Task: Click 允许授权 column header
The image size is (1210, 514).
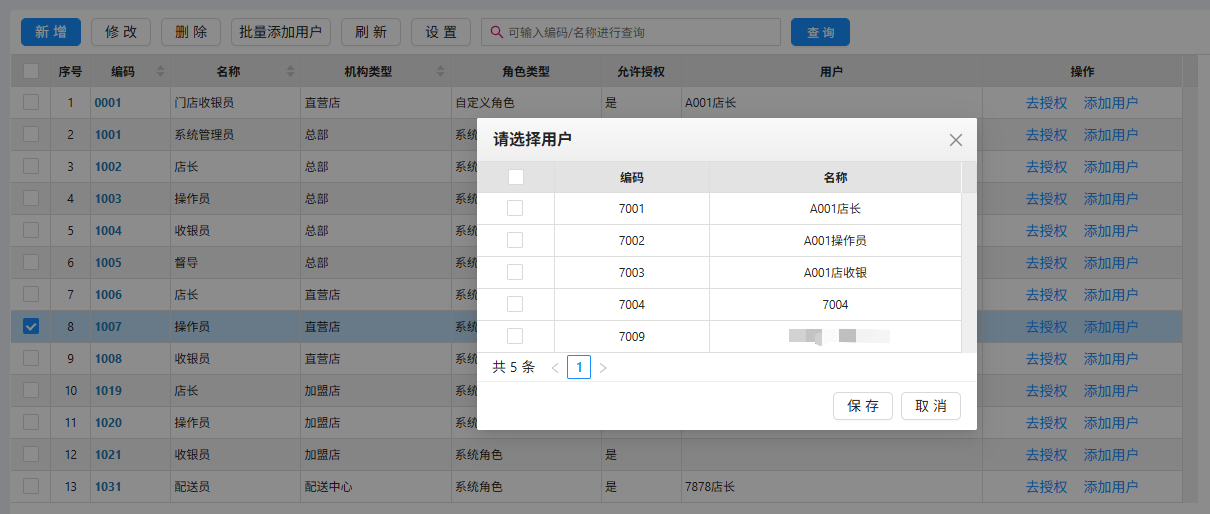Action: [x=641, y=72]
